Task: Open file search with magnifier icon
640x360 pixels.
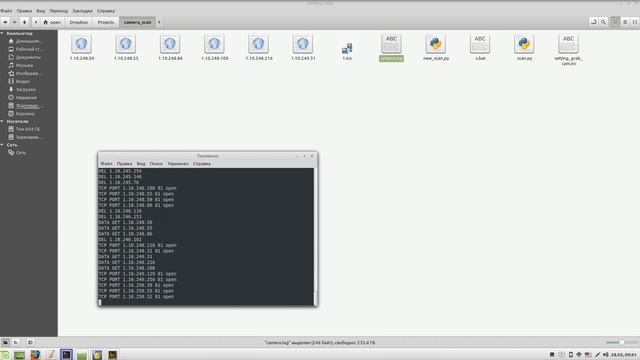Action: point(603,22)
